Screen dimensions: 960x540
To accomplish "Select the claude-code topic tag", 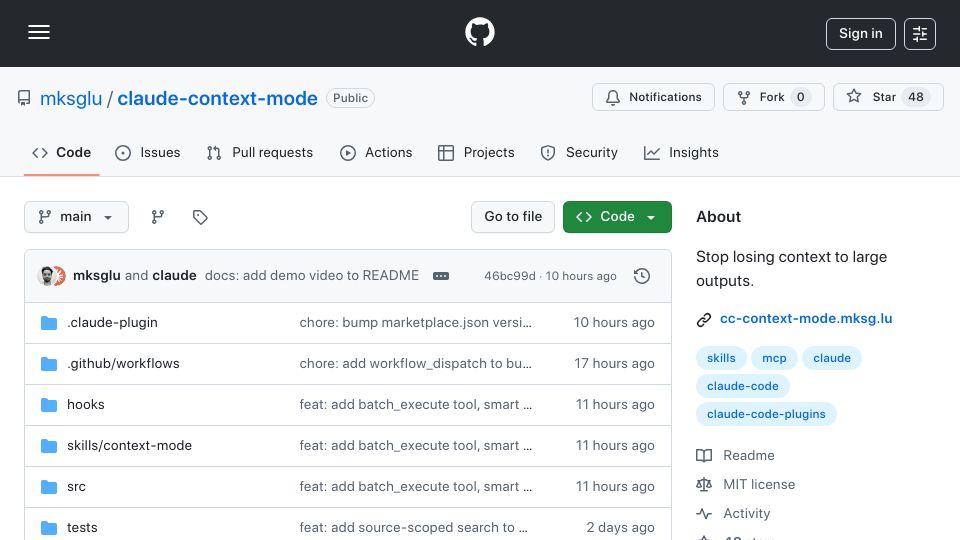I will [743, 386].
